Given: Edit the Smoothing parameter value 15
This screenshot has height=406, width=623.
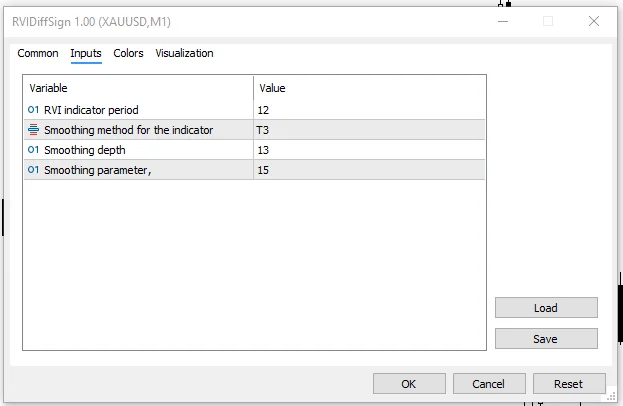Looking at the screenshot, I should pos(369,170).
